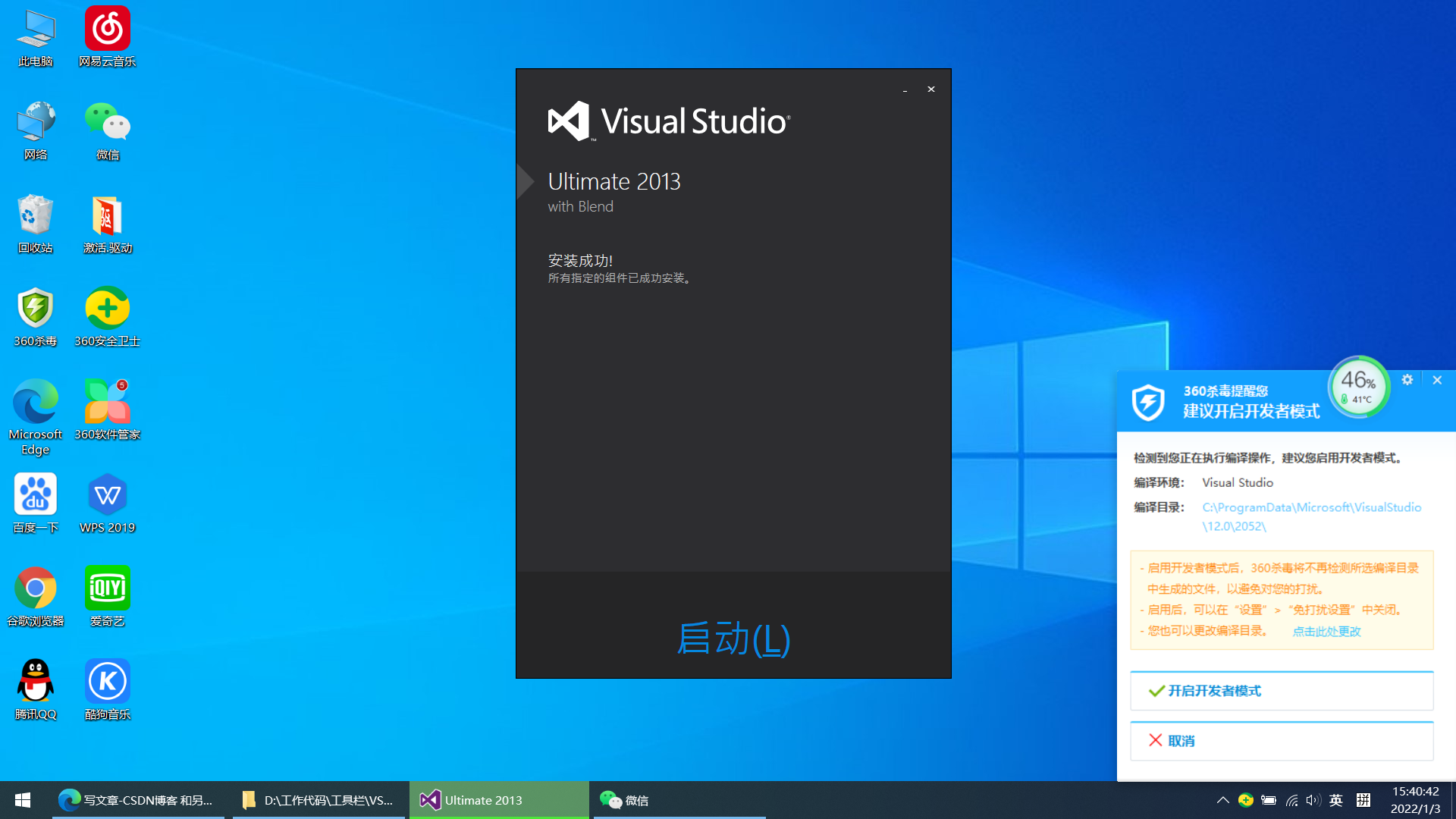The height and width of the screenshot is (819, 1456).
Task: Click 开启开发者模式 button in 360 popup
Action: coord(1282,691)
